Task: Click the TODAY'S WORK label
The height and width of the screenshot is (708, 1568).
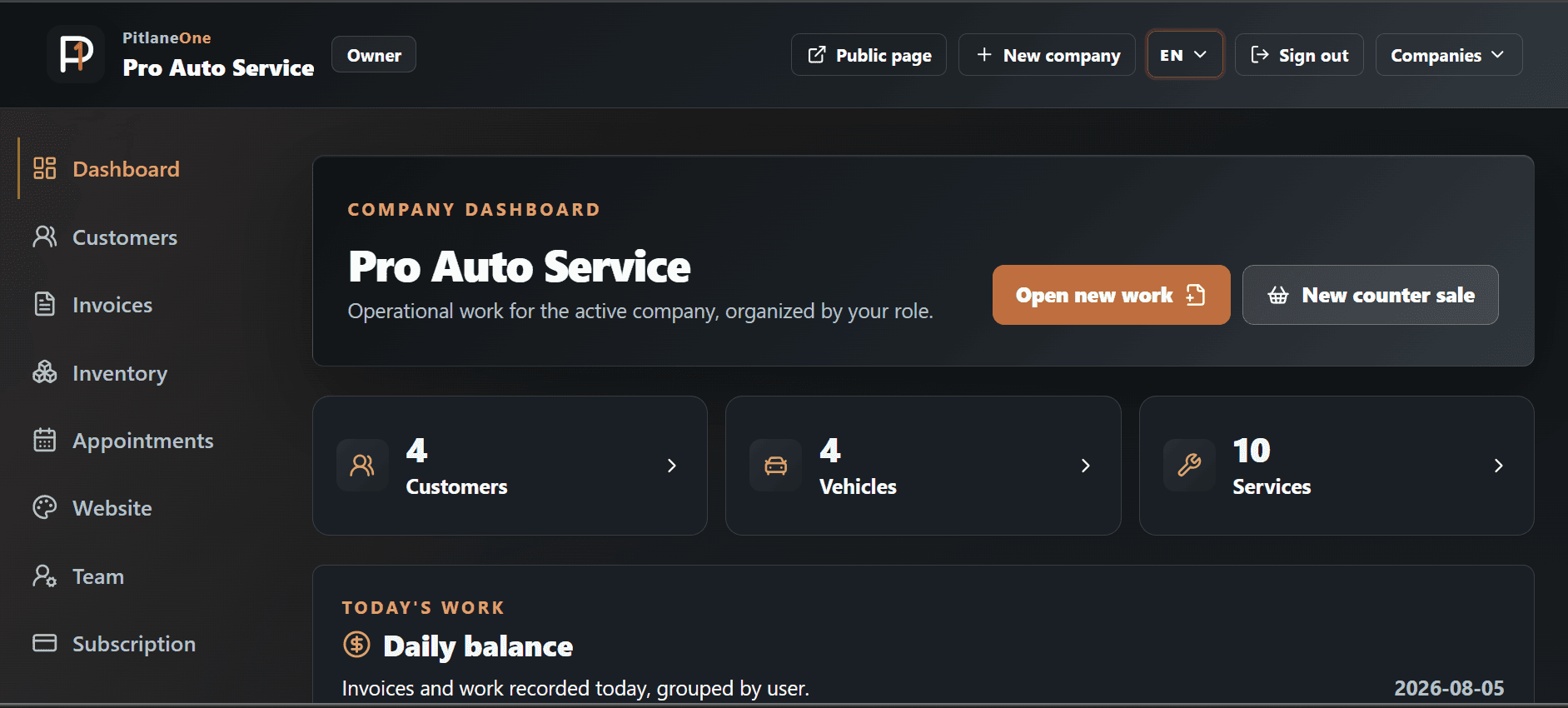Action: [423, 608]
